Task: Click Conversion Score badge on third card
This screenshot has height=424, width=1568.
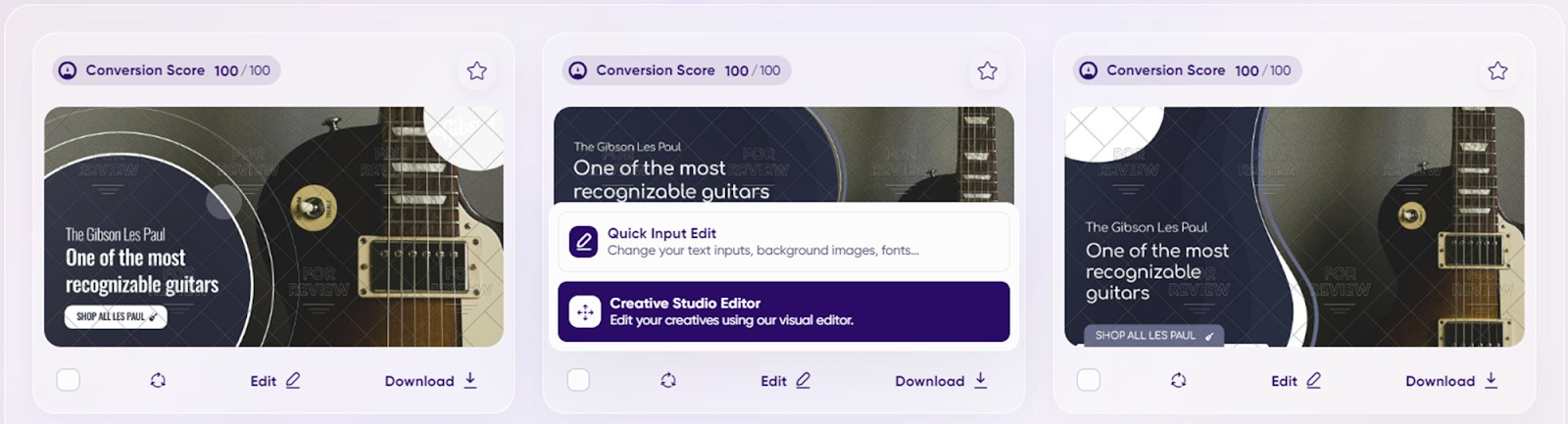Action: click(x=1187, y=71)
